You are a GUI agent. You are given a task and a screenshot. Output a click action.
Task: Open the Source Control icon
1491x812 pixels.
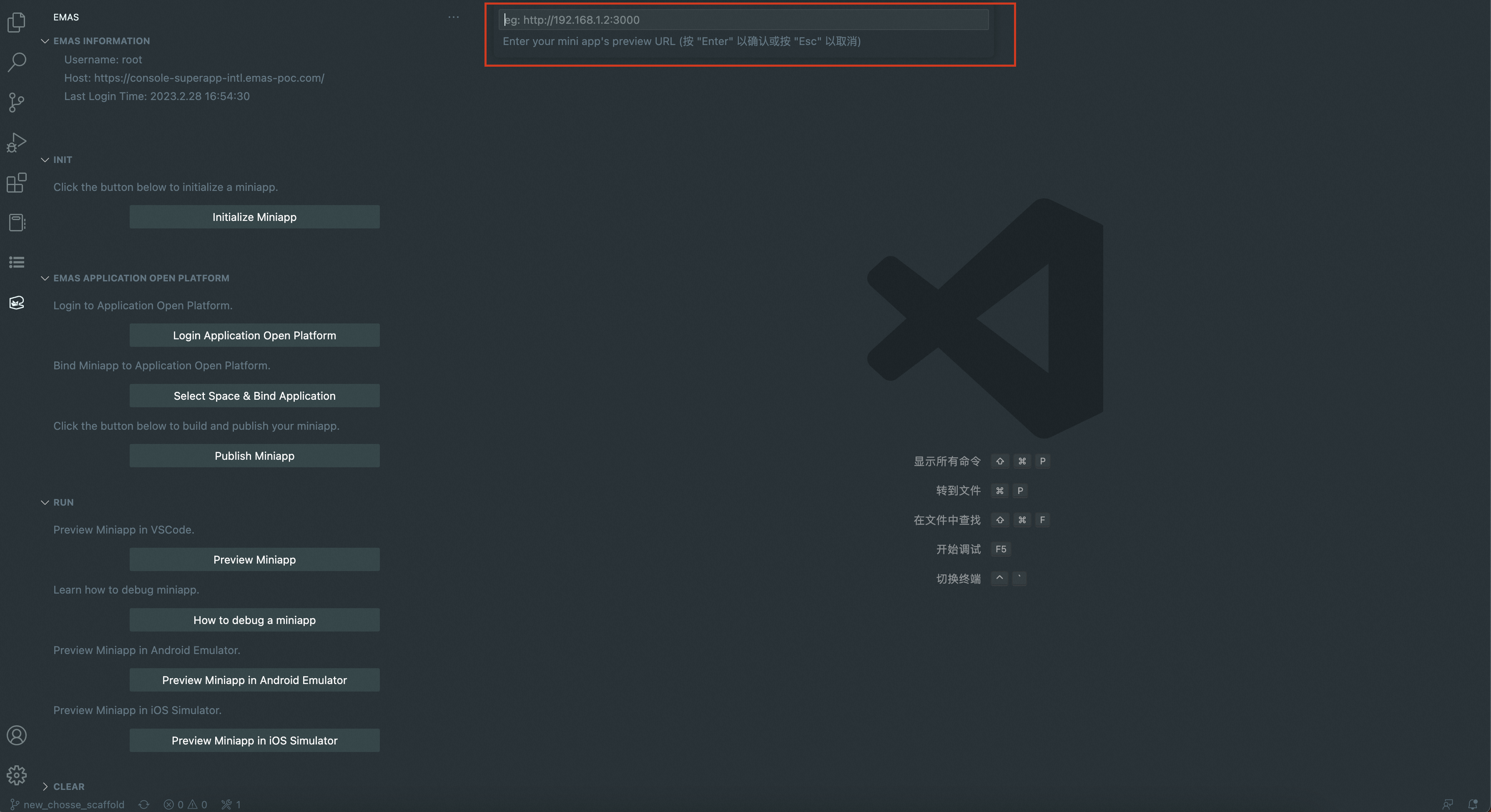[x=17, y=103]
